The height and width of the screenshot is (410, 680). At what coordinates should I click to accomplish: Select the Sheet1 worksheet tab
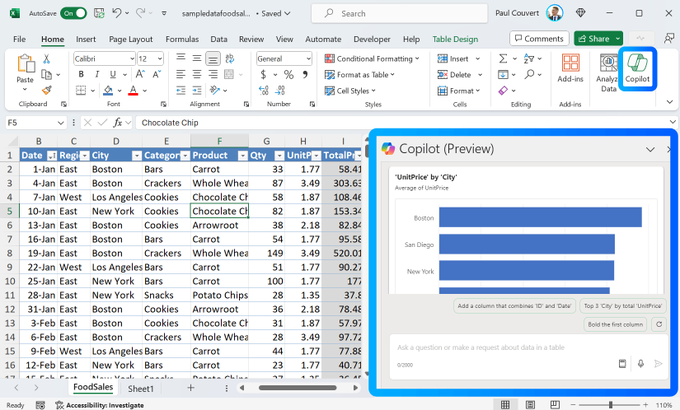141,389
